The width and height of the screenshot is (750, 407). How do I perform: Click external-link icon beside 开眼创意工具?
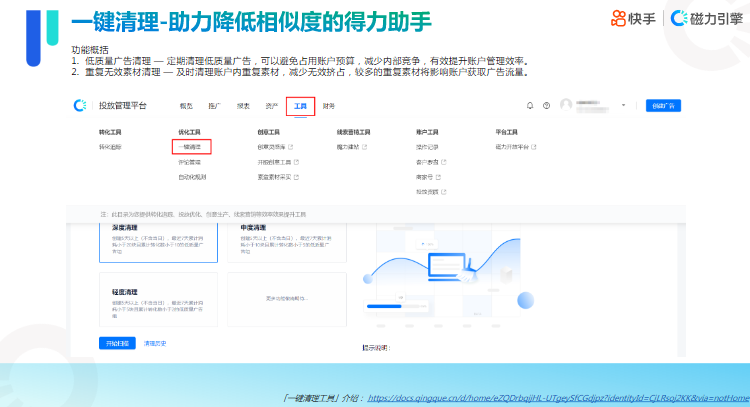point(297,162)
